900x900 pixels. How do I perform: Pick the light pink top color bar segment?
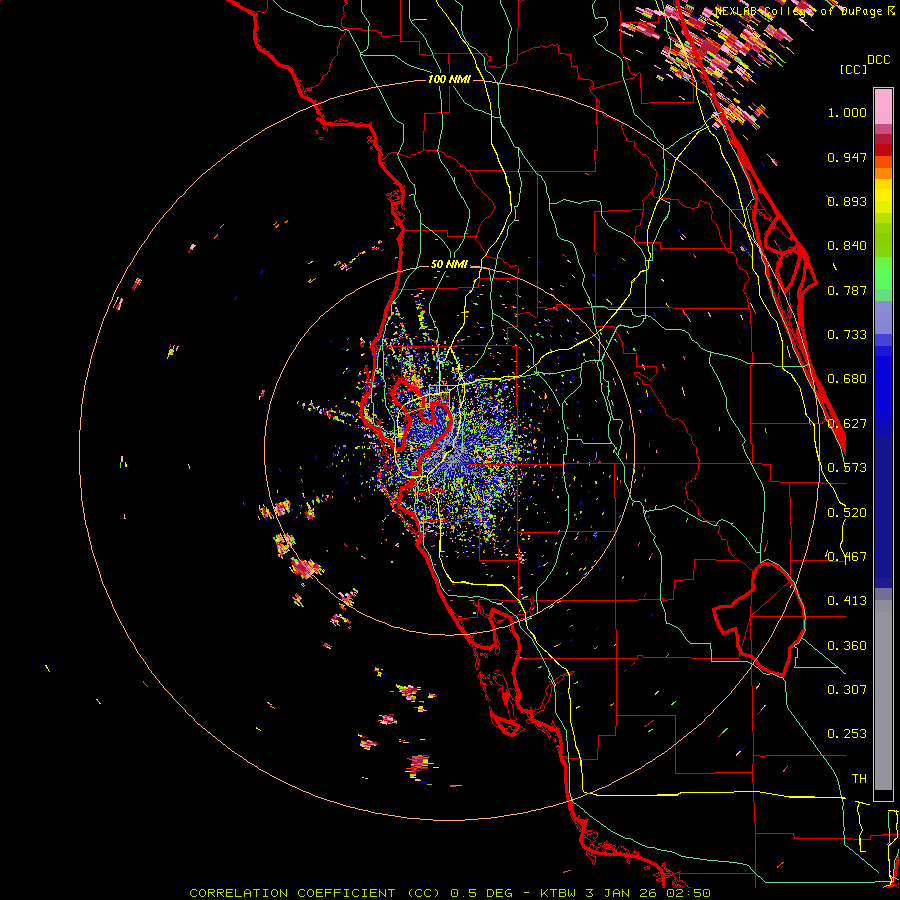(883, 107)
